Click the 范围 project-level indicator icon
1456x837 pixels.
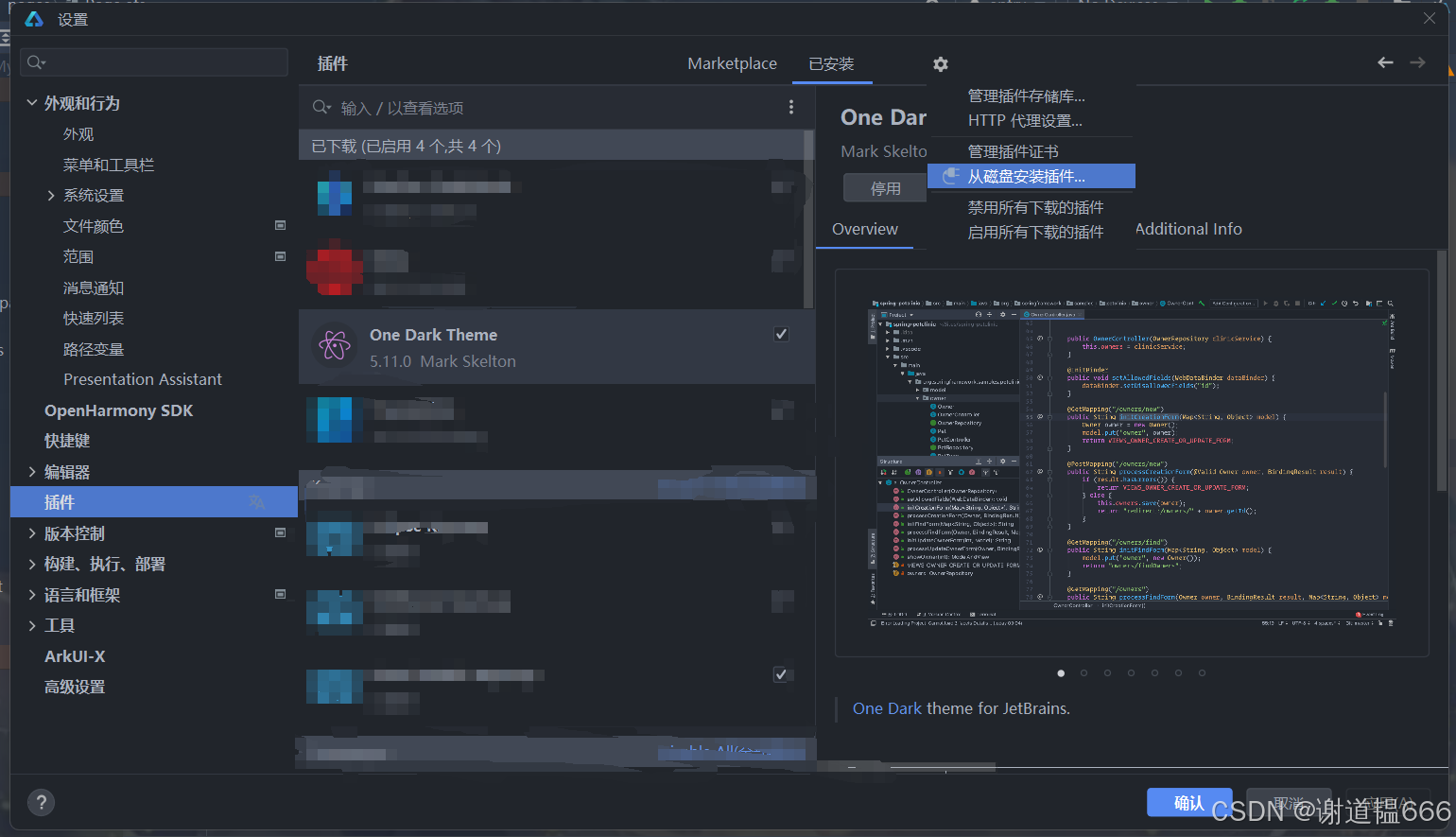(280, 256)
